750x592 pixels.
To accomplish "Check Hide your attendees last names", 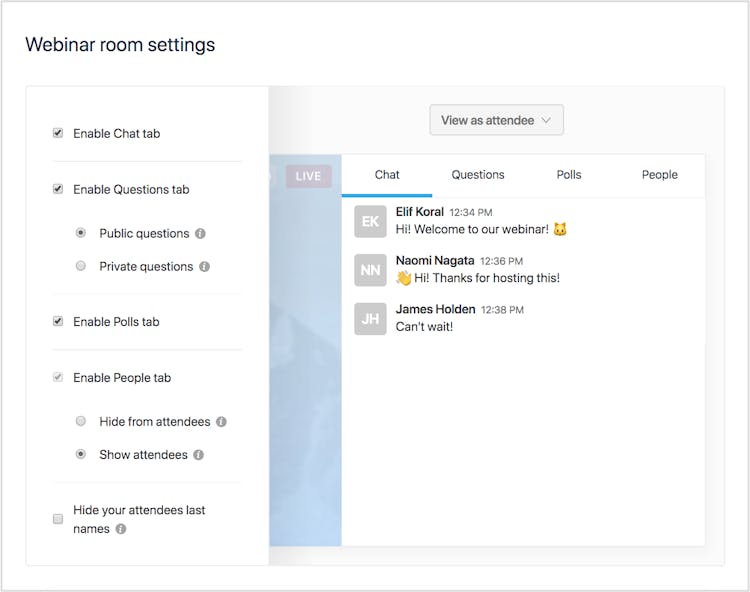I will pyautogui.click(x=58, y=519).
